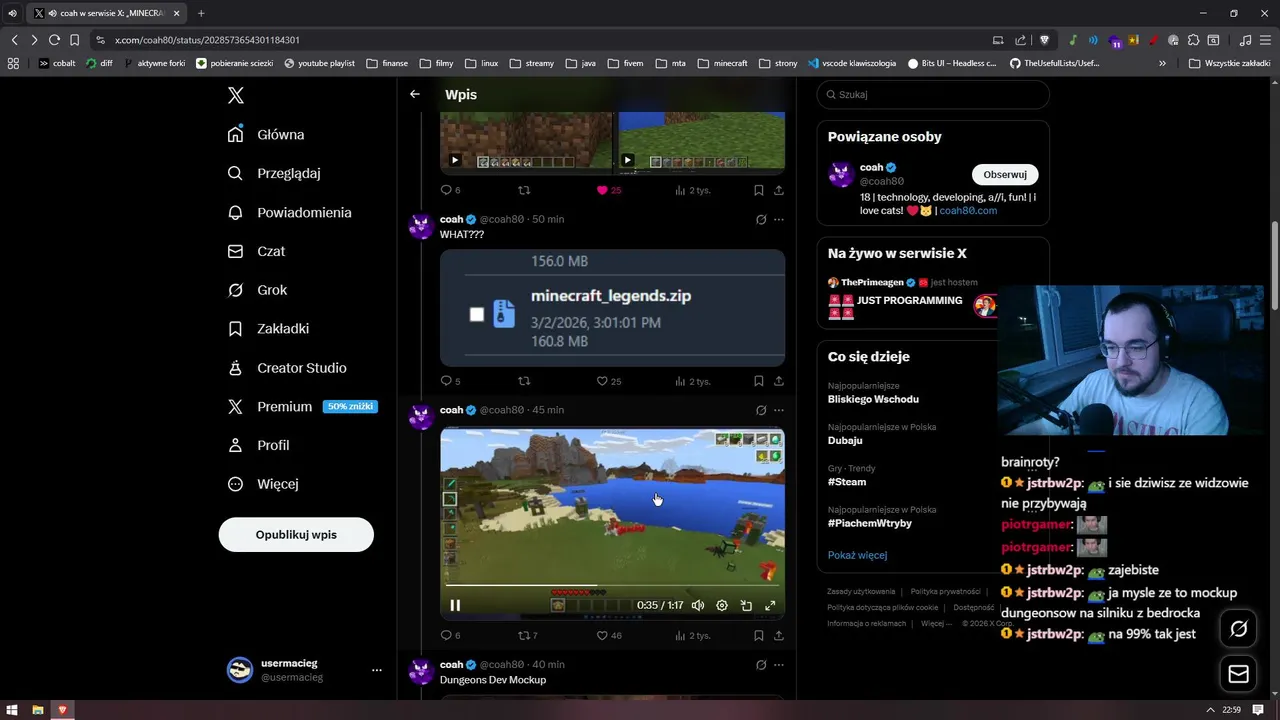Ask Grok about the WHAT??? post
The width and height of the screenshot is (1280, 720).
[x=761, y=219]
